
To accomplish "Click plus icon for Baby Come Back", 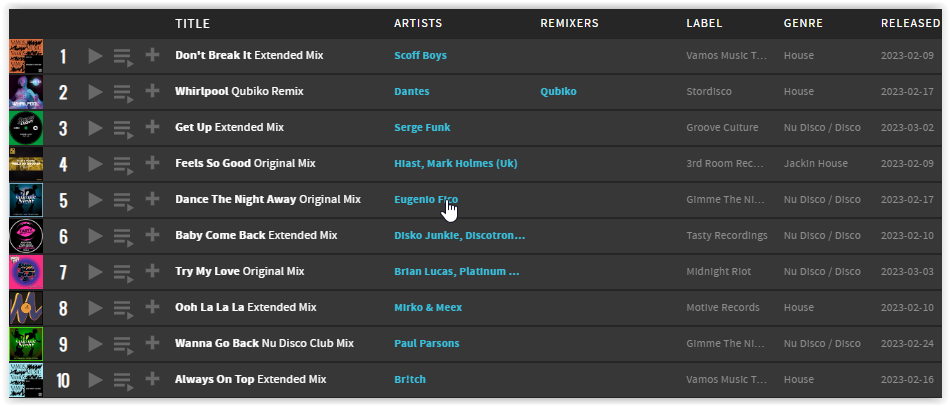I will coord(152,235).
